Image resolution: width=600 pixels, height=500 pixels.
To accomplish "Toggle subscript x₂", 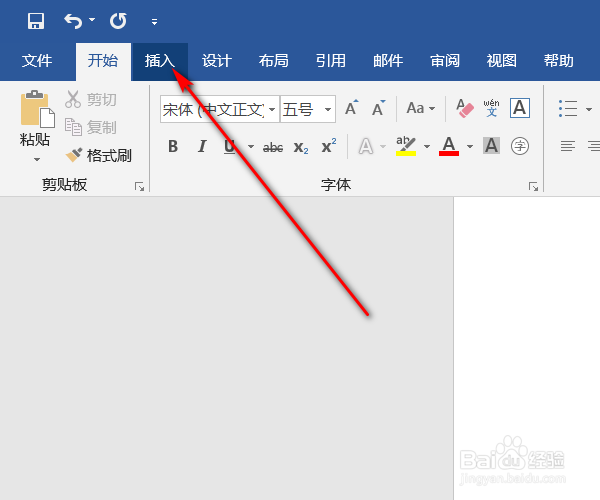I will (301, 147).
